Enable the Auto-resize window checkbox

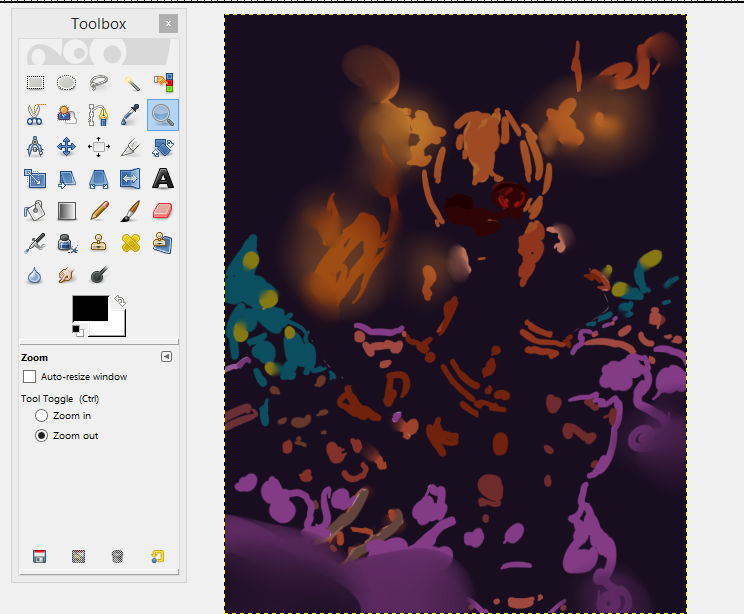pyautogui.click(x=29, y=377)
